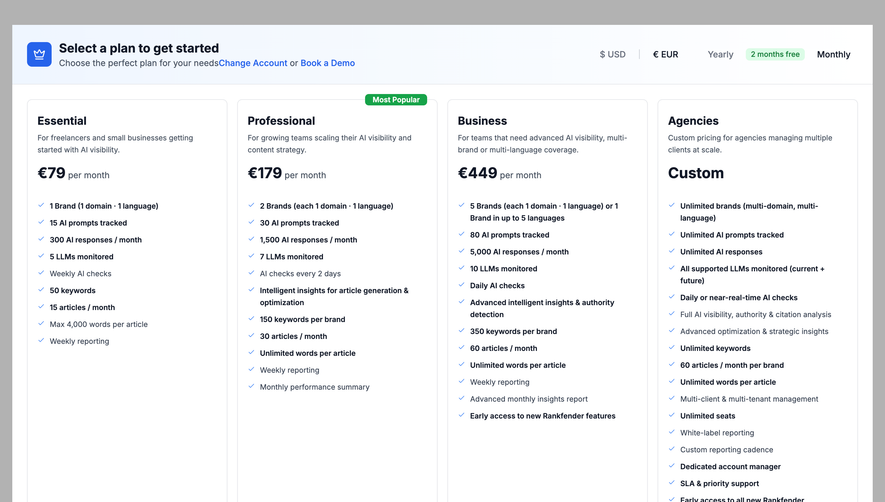The image size is (885, 502).
Task: Select the Professional plan heading
Action: pos(281,121)
